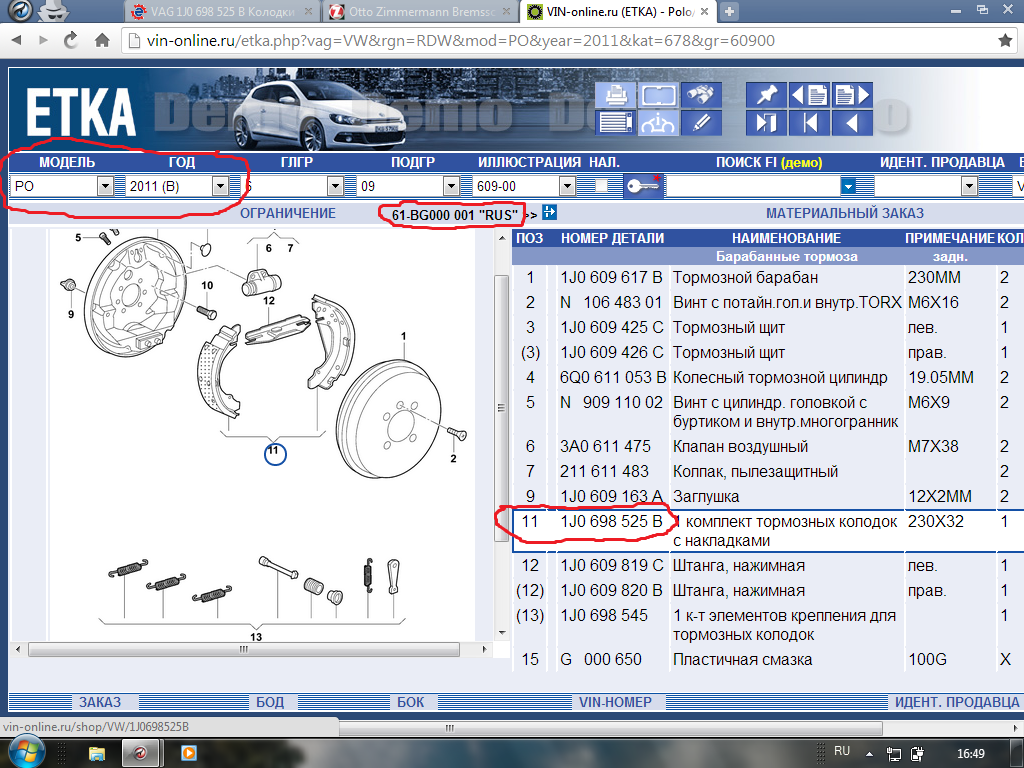Click the printer icon in ETKA toolbar
1024x768 pixels.
tap(616, 96)
